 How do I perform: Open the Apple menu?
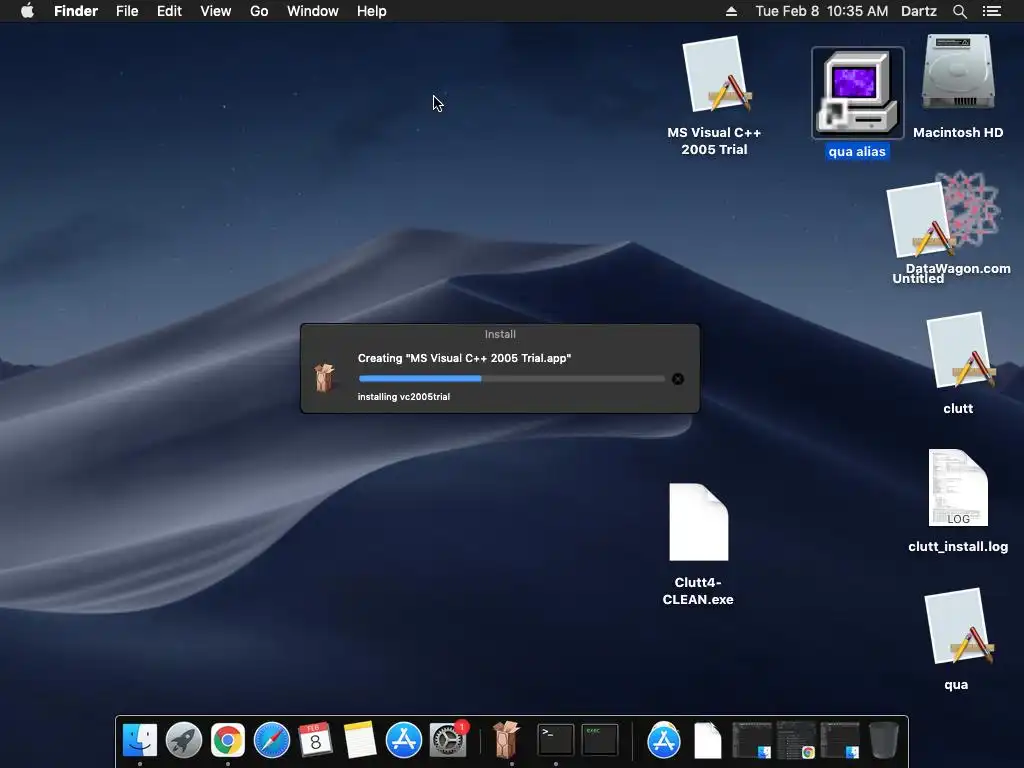tap(27, 11)
